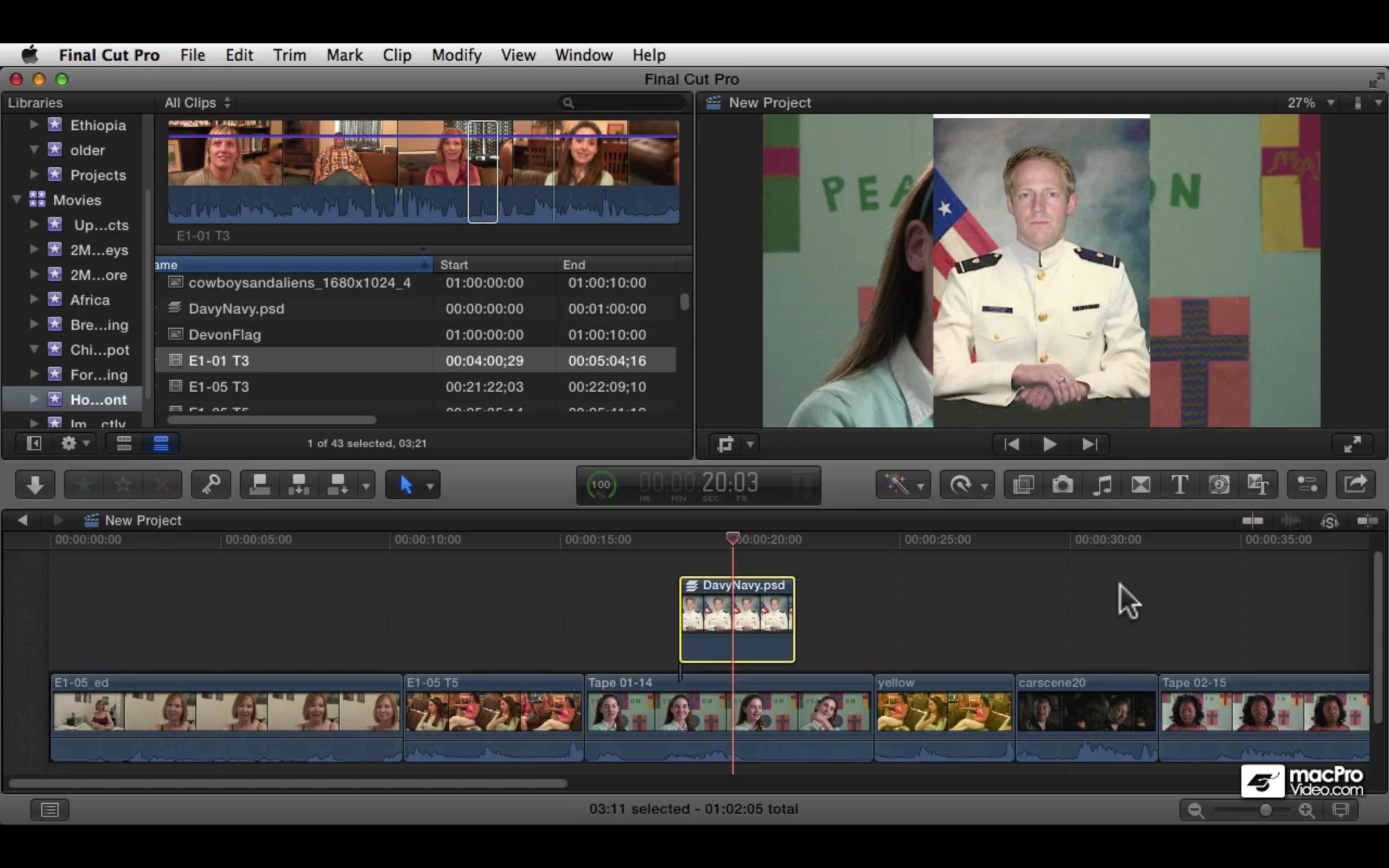Switch browser to list view
1389x868 pixels.
coord(161,443)
